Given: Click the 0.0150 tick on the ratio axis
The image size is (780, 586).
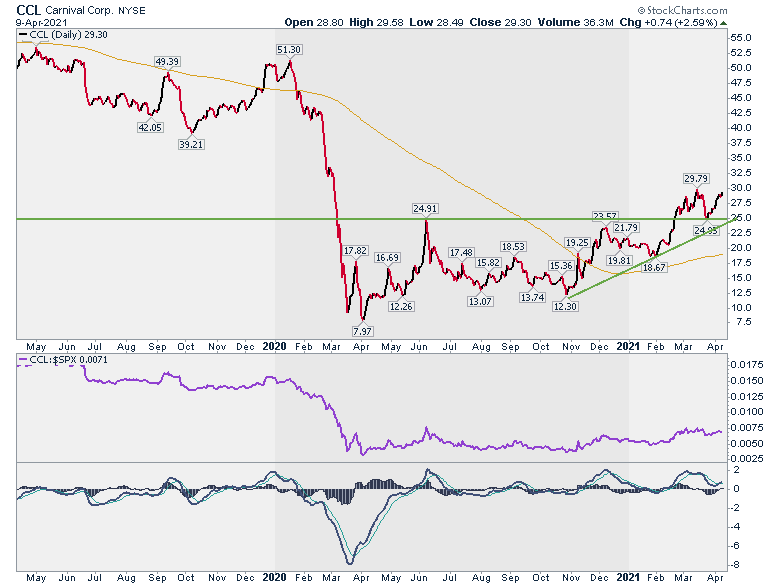Looking at the screenshot, I should click(x=747, y=381).
